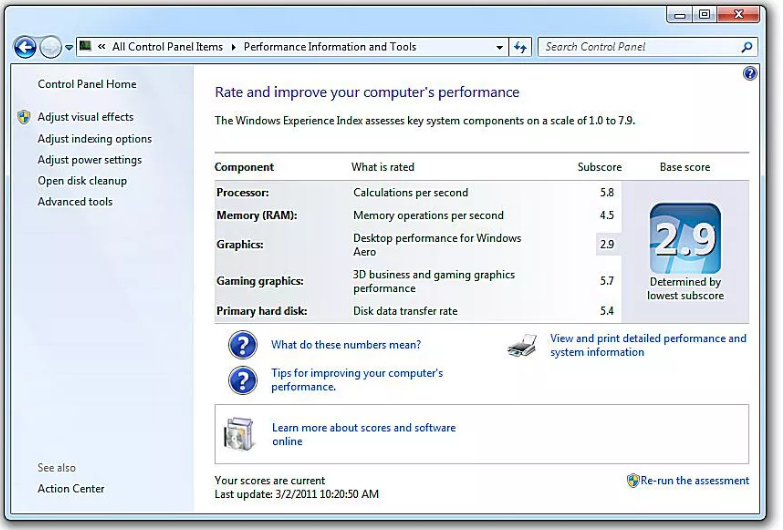Minimize the Performance Information window
The height and width of the screenshot is (530, 783).
pyautogui.click(x=680, y=14)
